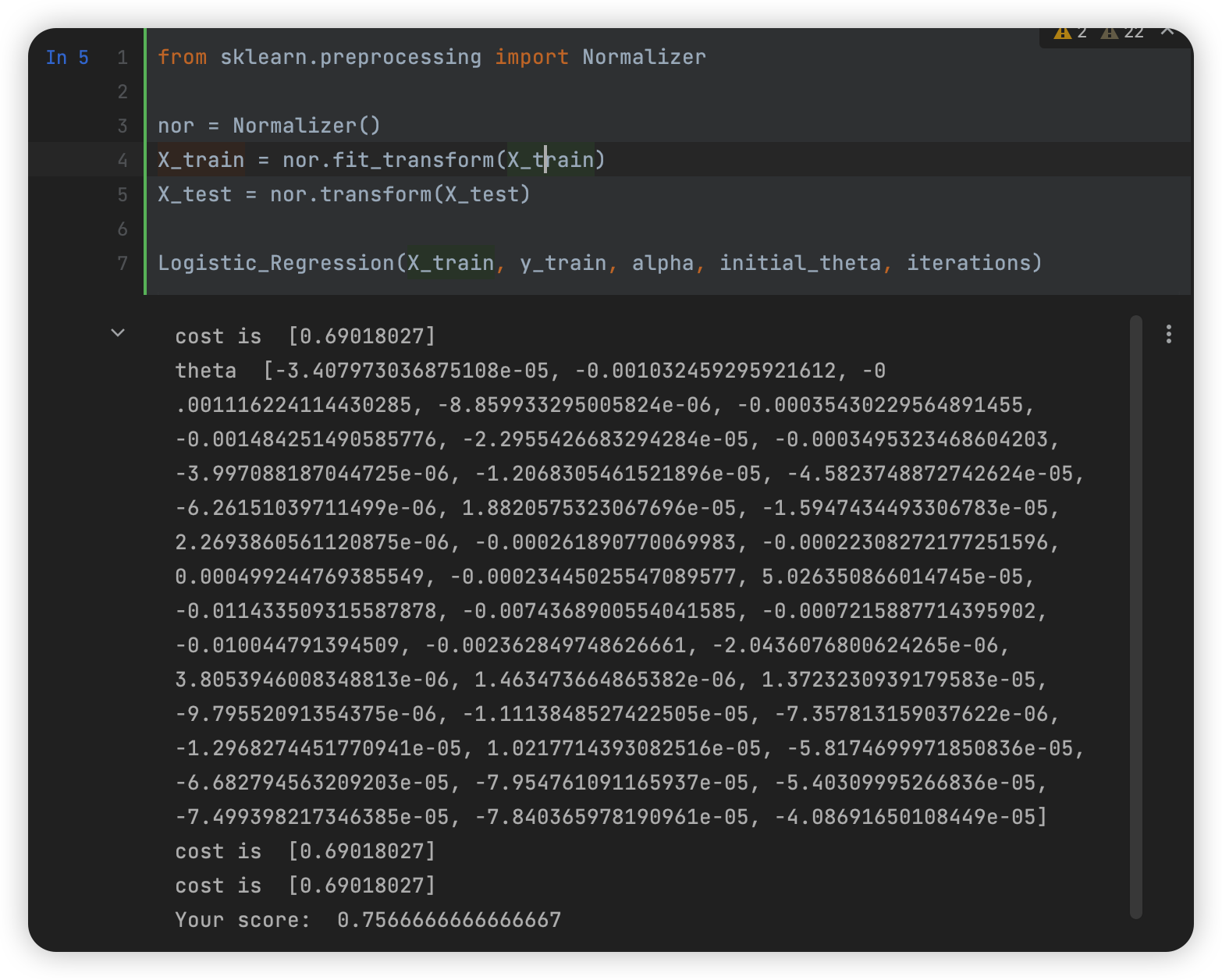Click the "initial_theta" argument
The image size is (1222, 980).
click(801, 263)
